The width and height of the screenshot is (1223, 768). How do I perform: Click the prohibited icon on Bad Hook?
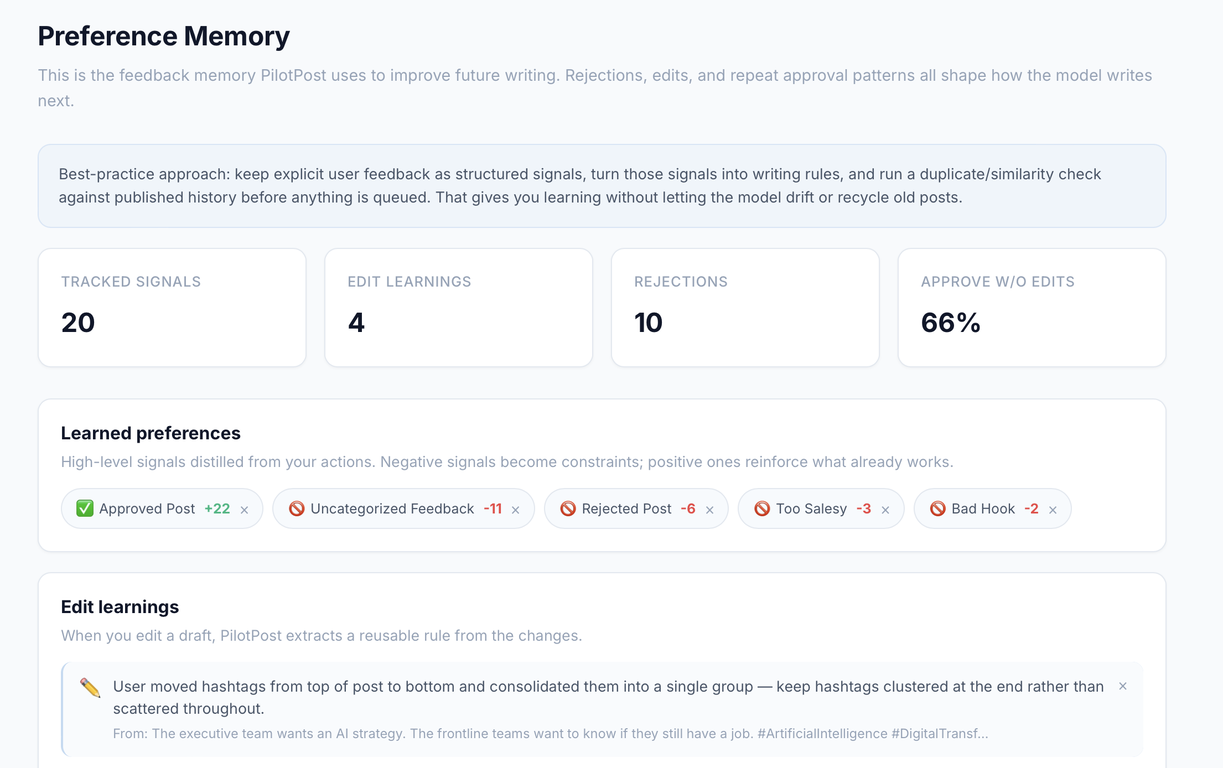point(938,509)
